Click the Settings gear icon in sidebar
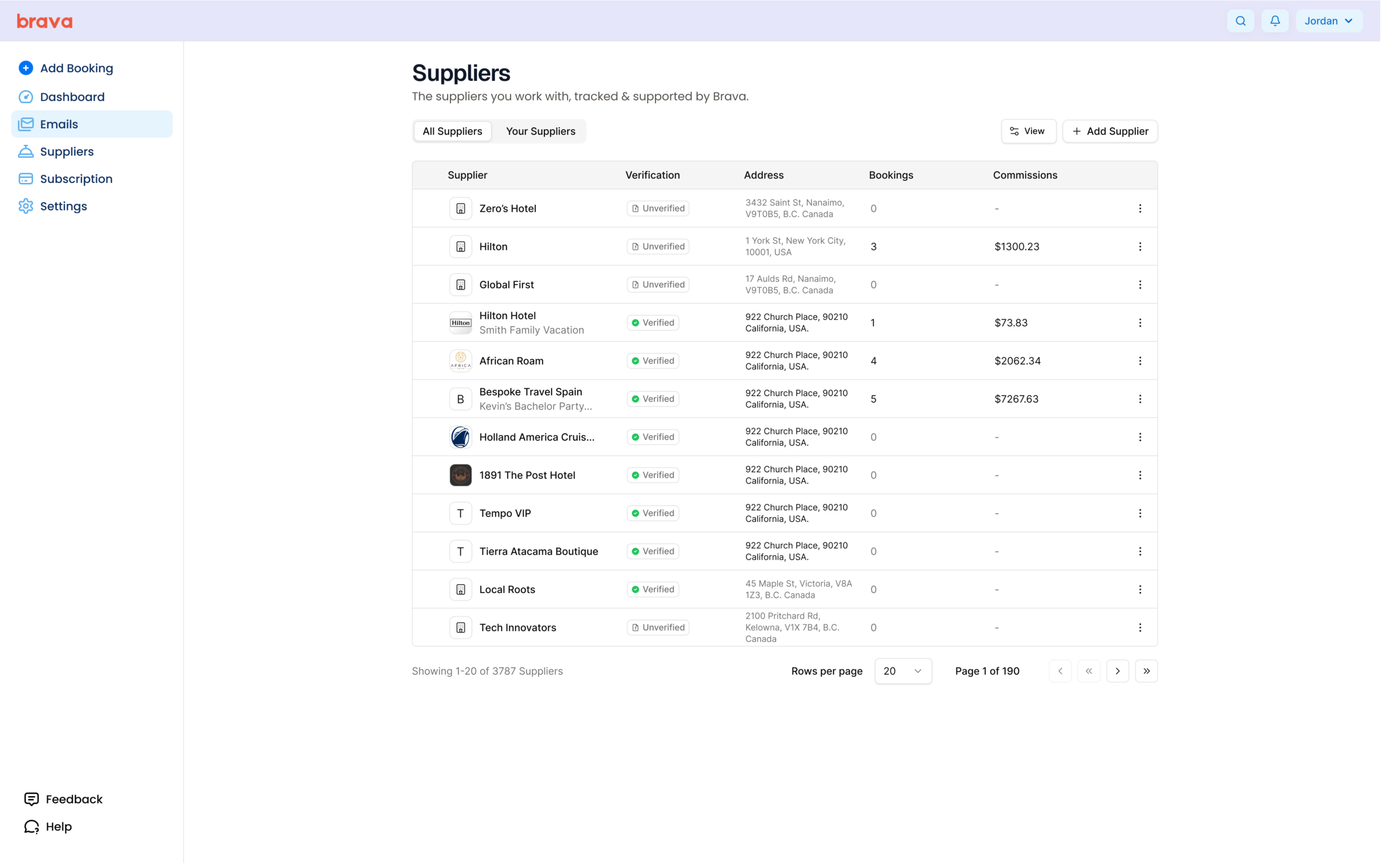 (x=26, y=206)
